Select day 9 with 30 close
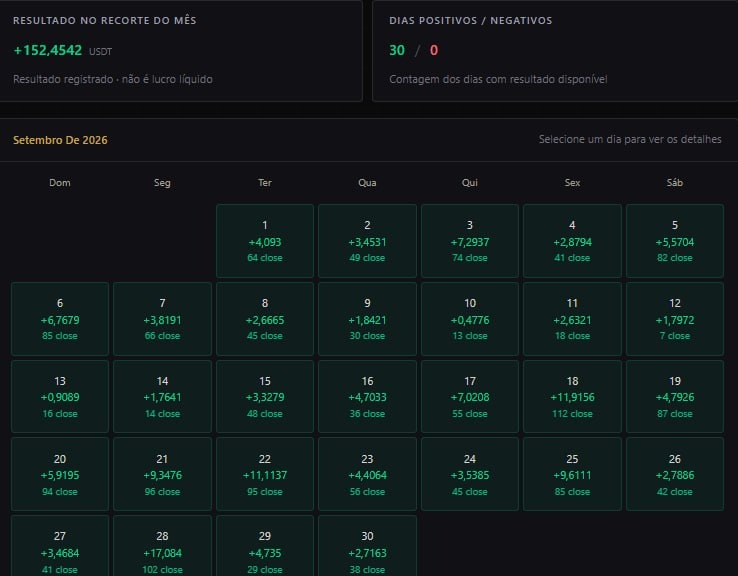The image size is (738, 576). 367,319
